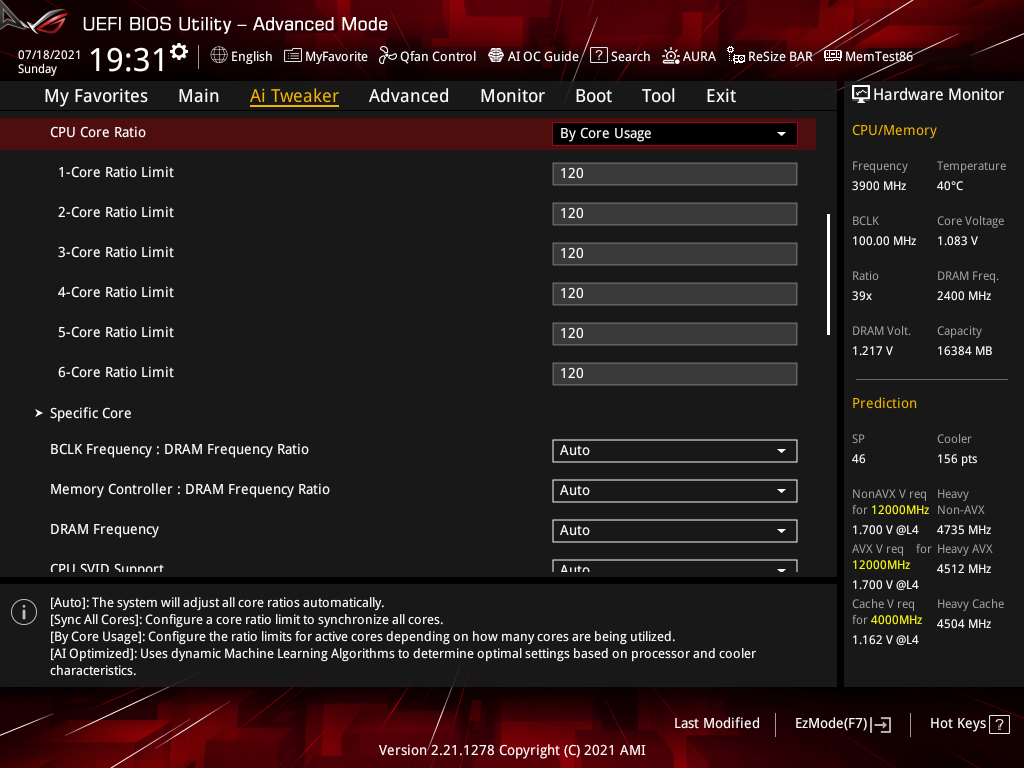Image resolution: width=1024 pixels, height=768 pixels.
Task: Click the Hot Keys help icon
Action: [x=1000, y=723]
